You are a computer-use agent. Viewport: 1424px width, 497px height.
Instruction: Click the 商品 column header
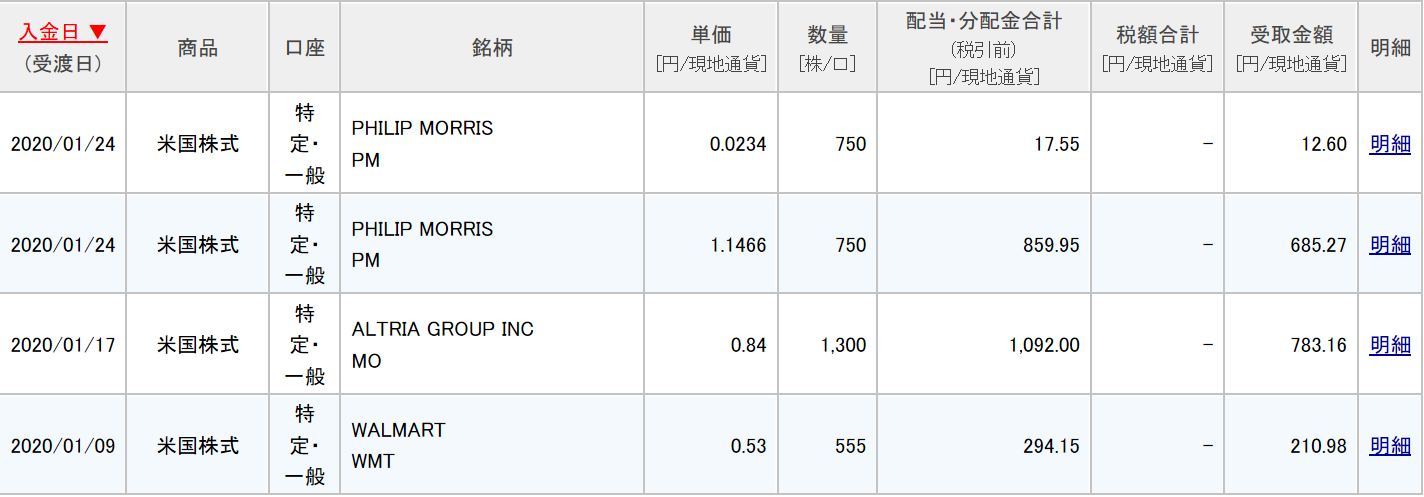click(x=197, y=47)
